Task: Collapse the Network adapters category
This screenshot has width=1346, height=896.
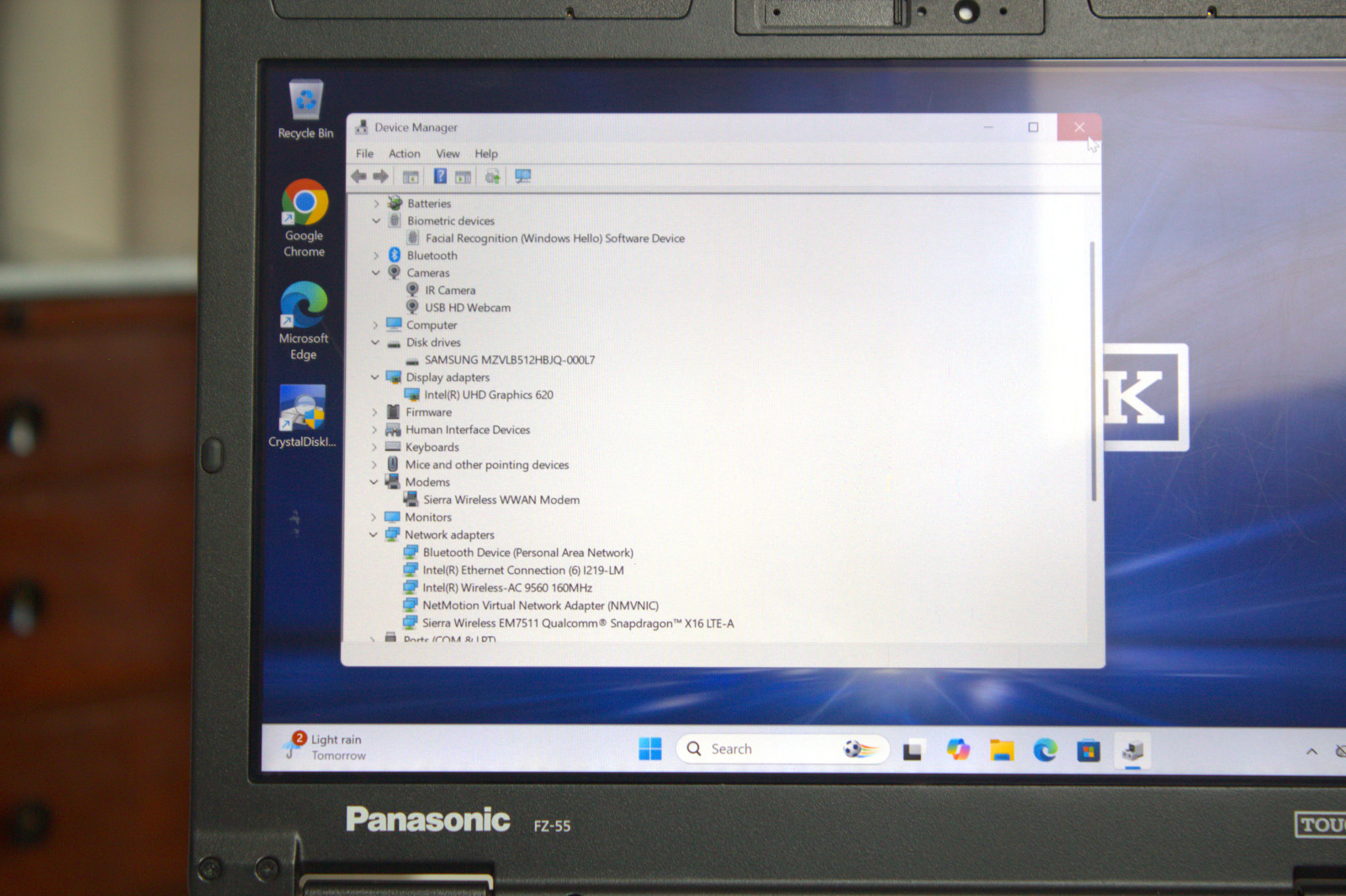Action: point(374,535)
